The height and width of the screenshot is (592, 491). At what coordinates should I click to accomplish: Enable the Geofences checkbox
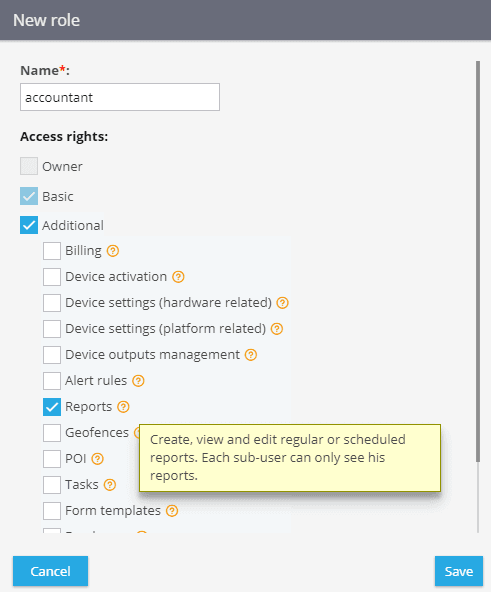click(52, 433)
